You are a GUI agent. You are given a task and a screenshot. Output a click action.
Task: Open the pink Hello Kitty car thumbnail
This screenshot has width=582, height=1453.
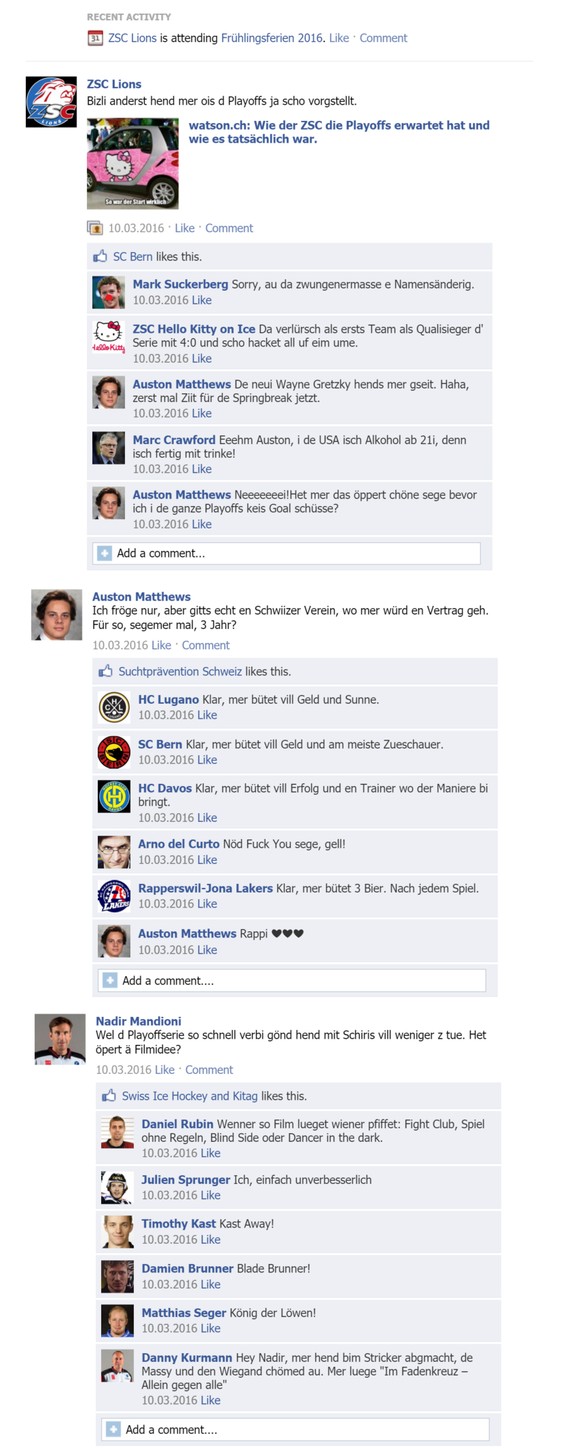pos(133,164)
